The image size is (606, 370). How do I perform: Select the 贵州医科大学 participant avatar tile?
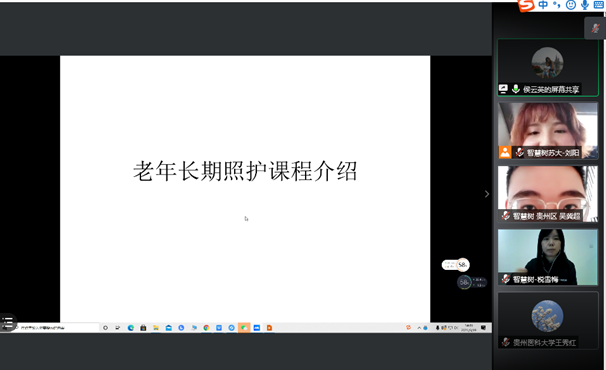(x=548, y=321)
